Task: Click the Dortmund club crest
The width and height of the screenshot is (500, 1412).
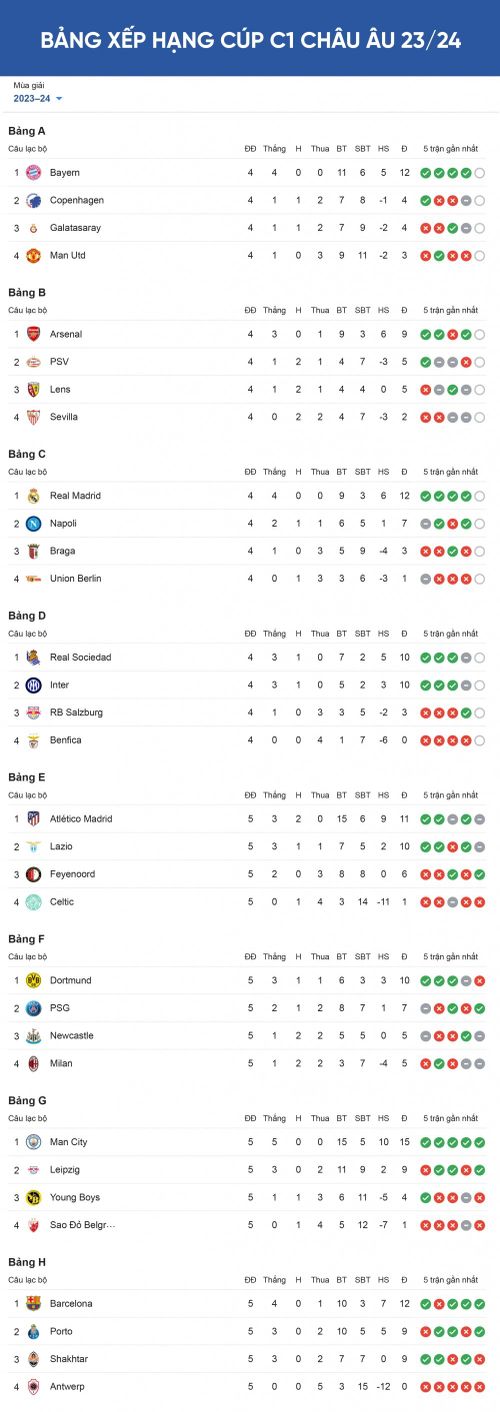Action: (x=33, y=981)
